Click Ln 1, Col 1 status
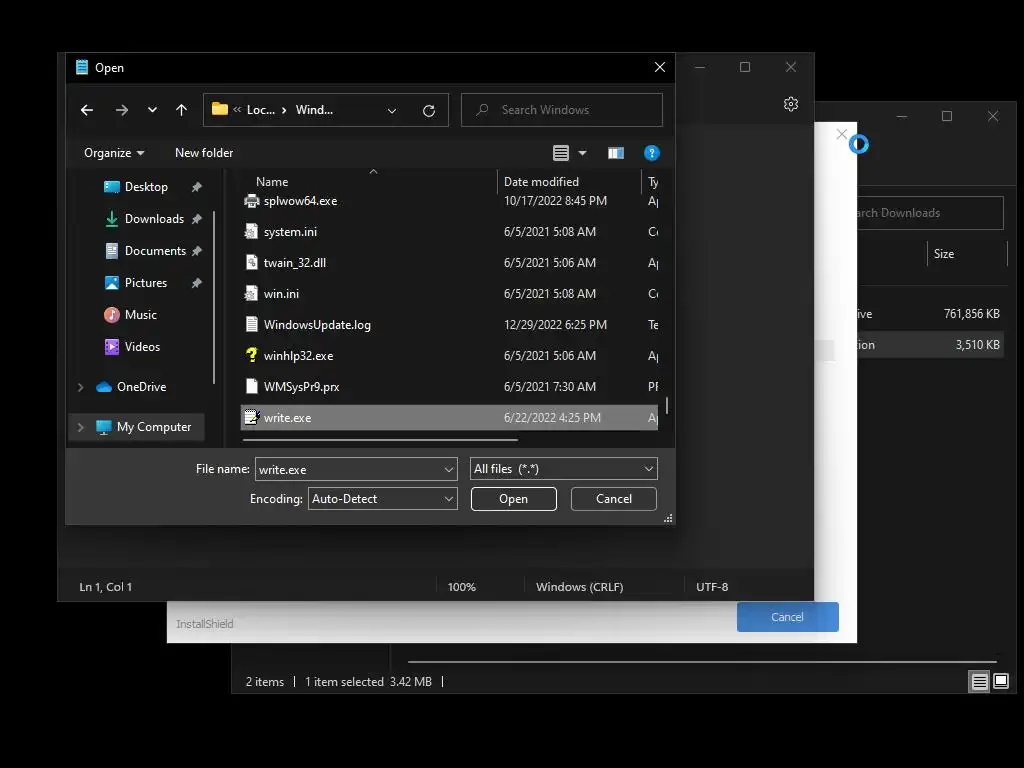 point(106,587)
